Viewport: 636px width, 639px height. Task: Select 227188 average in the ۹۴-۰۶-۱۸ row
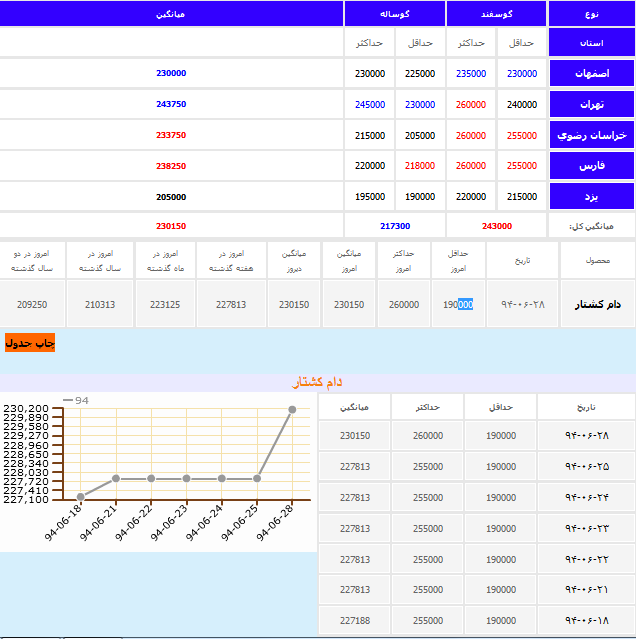pyautogui.click(x=355, y=621)
